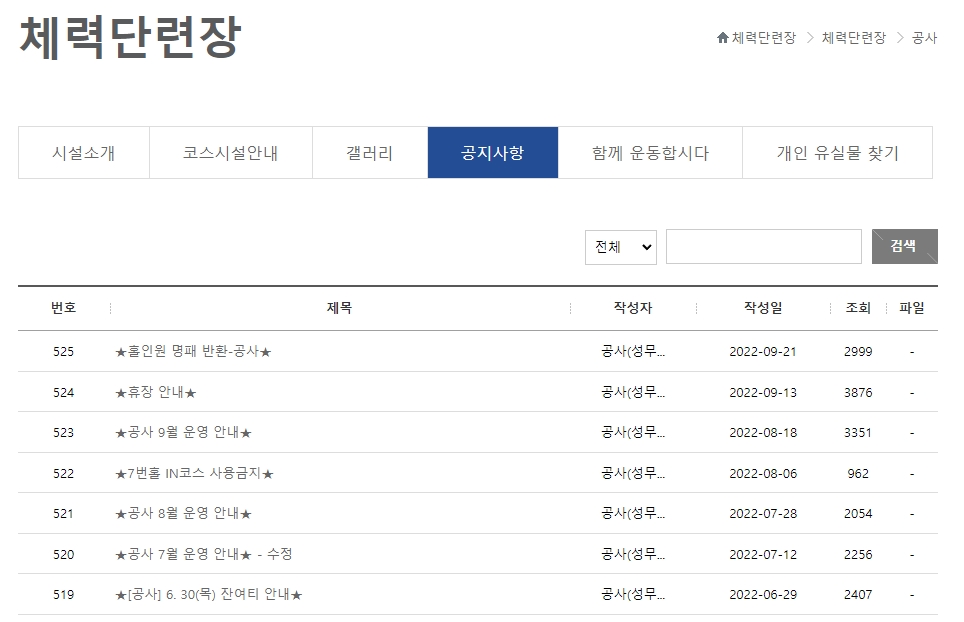Open the 함께 운동합시다 tab
Image resolution: width=964 pixels, height=622 pixels.
[x=648, y=152]
